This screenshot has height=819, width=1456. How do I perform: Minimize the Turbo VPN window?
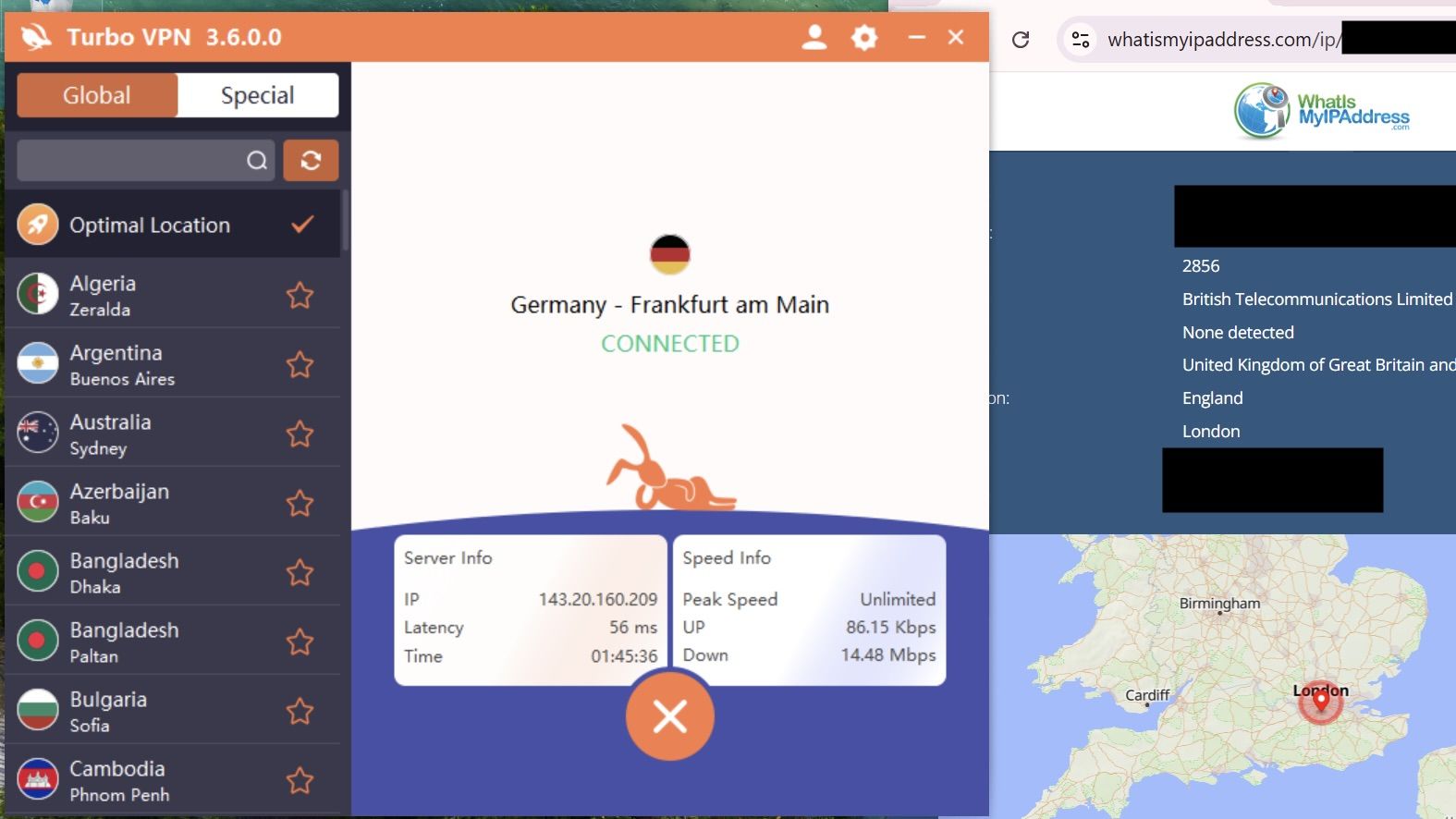coord(917,37)
